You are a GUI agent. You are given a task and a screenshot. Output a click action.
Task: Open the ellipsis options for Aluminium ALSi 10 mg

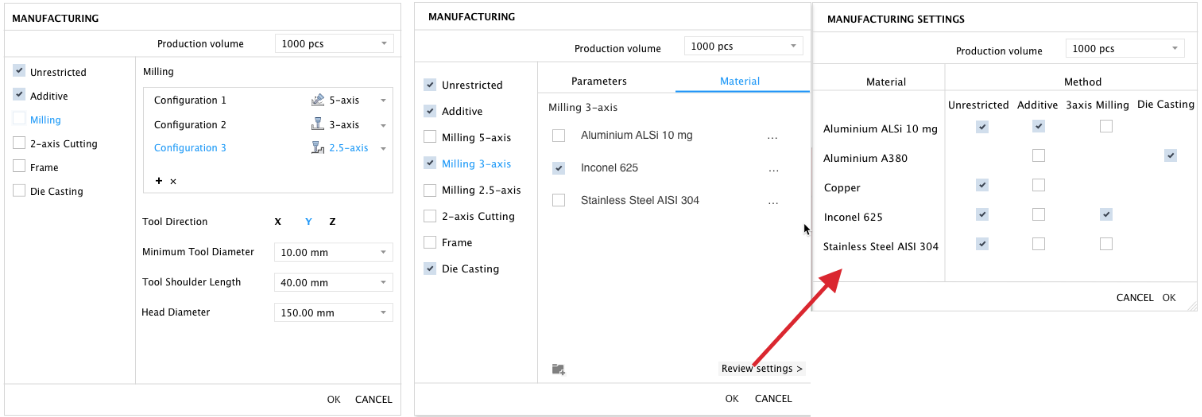coord(772,136)
